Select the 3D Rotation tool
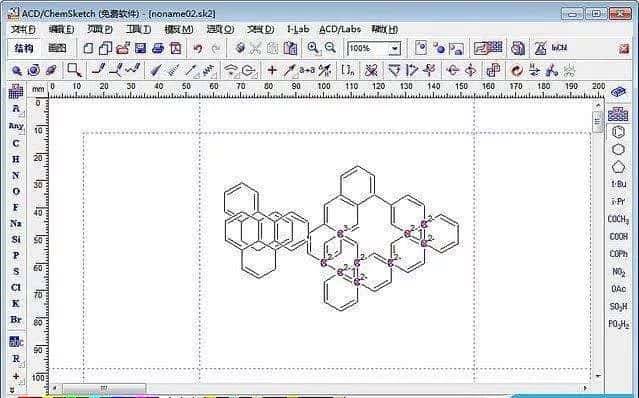 click(51, 71)
